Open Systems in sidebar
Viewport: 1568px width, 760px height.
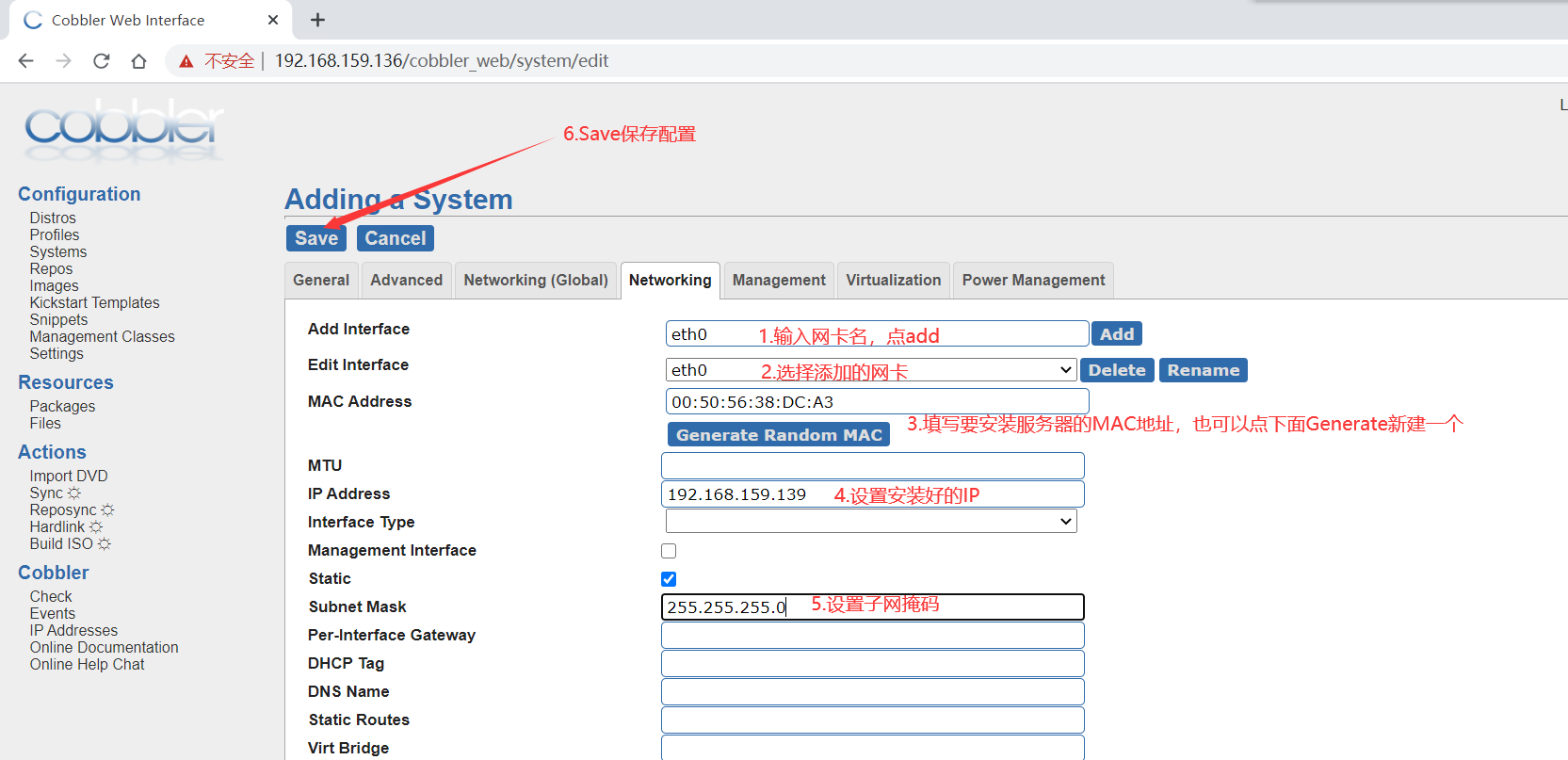[58, 252]
